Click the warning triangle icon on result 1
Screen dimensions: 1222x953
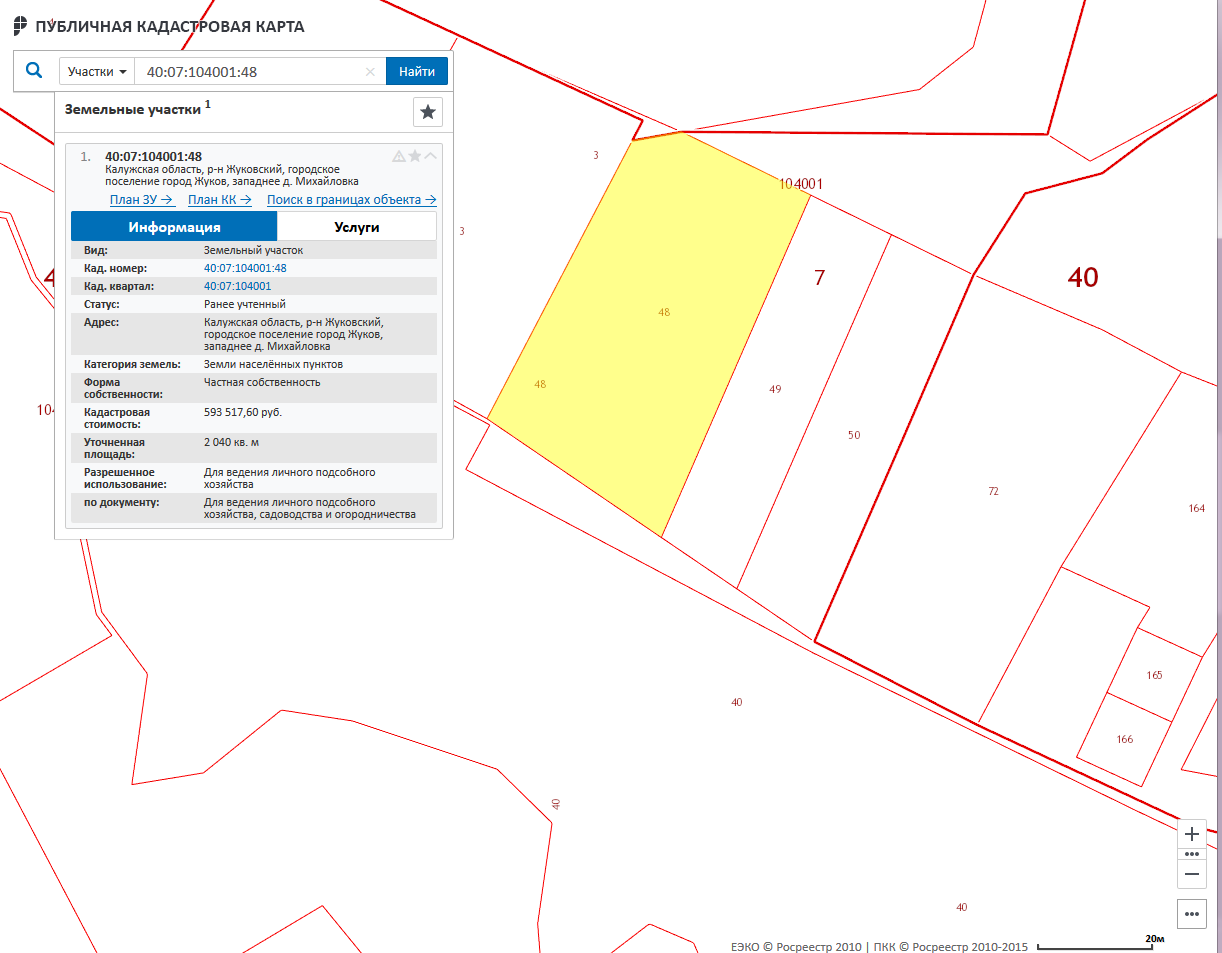399,156
